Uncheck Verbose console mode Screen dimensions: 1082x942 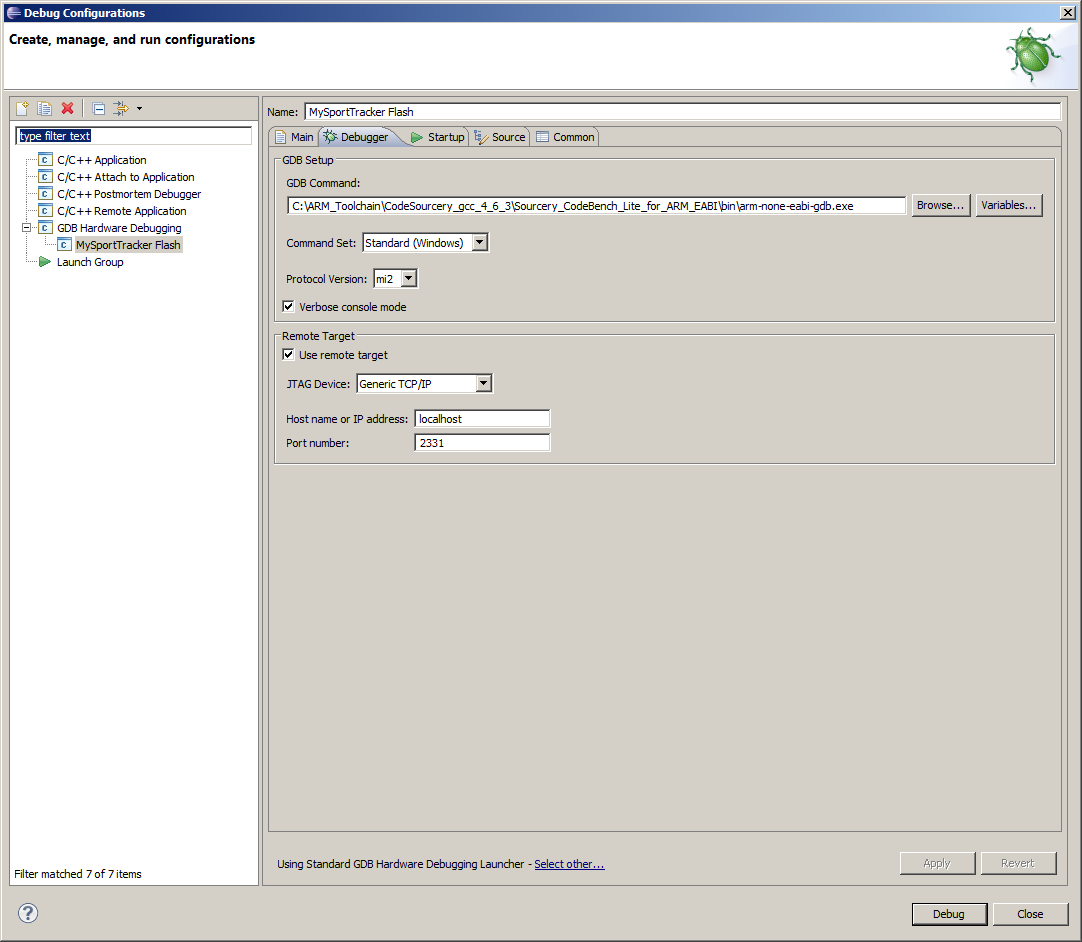point(288,306)
